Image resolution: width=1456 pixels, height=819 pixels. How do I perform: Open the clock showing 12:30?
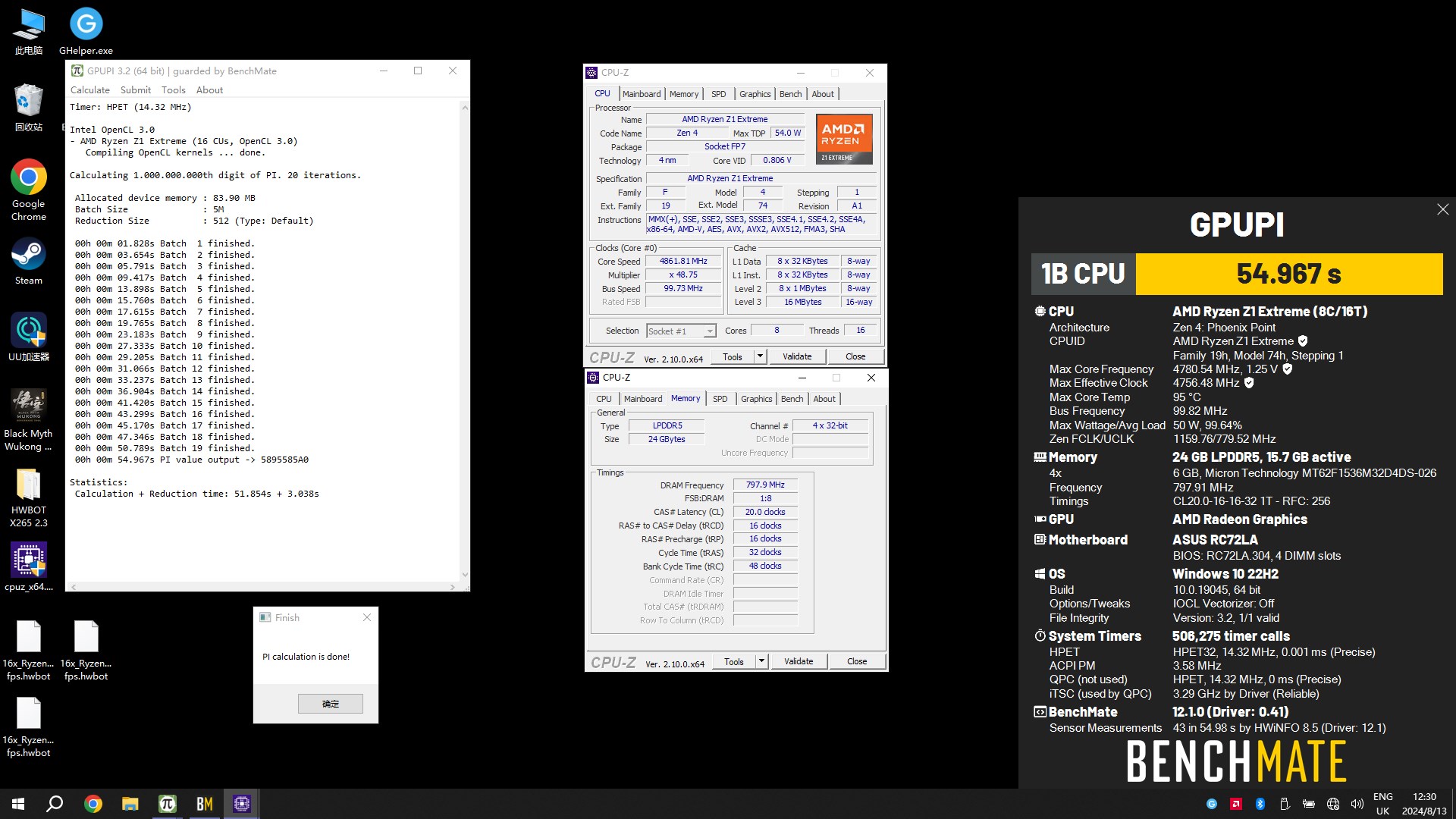pos(1424,804)
